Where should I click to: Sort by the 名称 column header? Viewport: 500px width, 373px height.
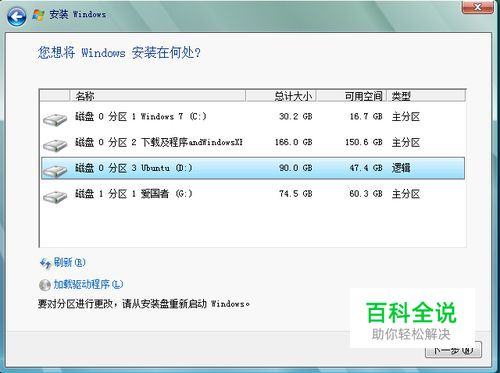pos(157,96)
